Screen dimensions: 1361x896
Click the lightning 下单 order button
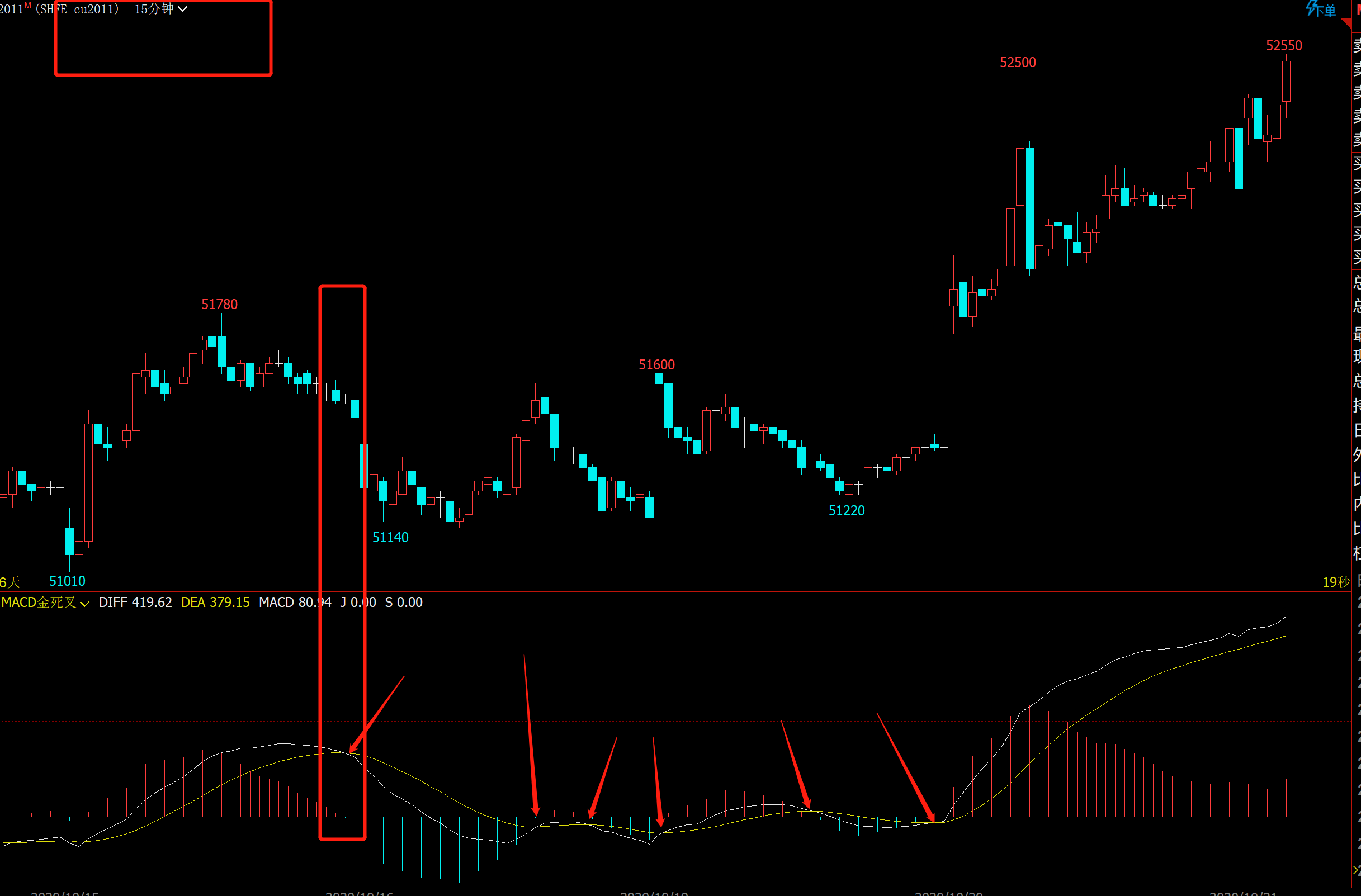tap(1320, 9)
